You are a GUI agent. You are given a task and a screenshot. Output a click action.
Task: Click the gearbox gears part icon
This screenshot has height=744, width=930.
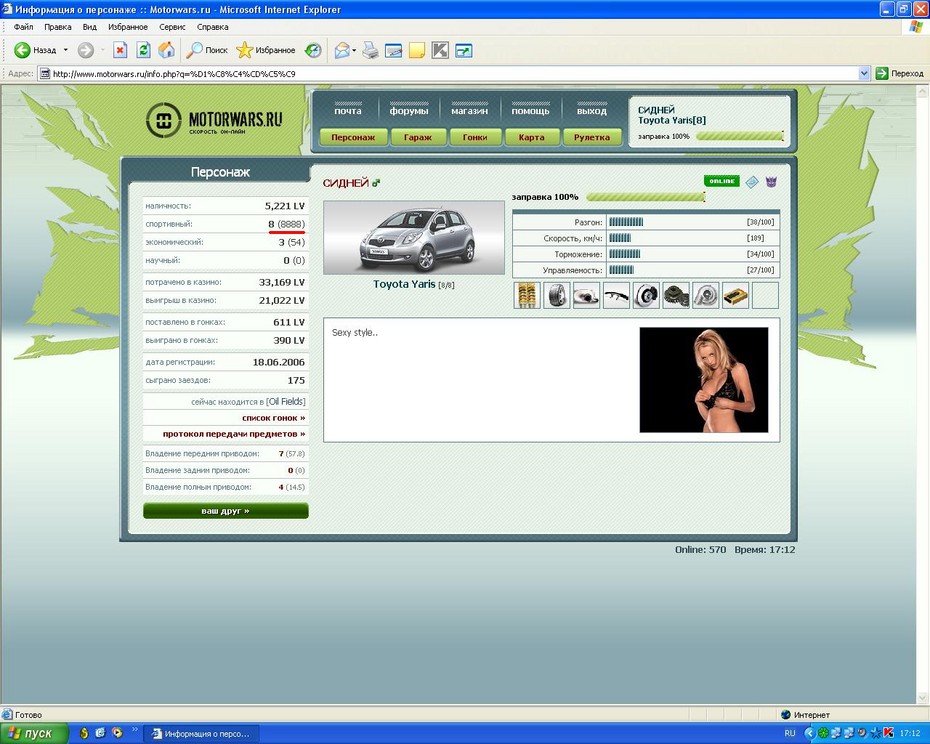tap(676, 295)
